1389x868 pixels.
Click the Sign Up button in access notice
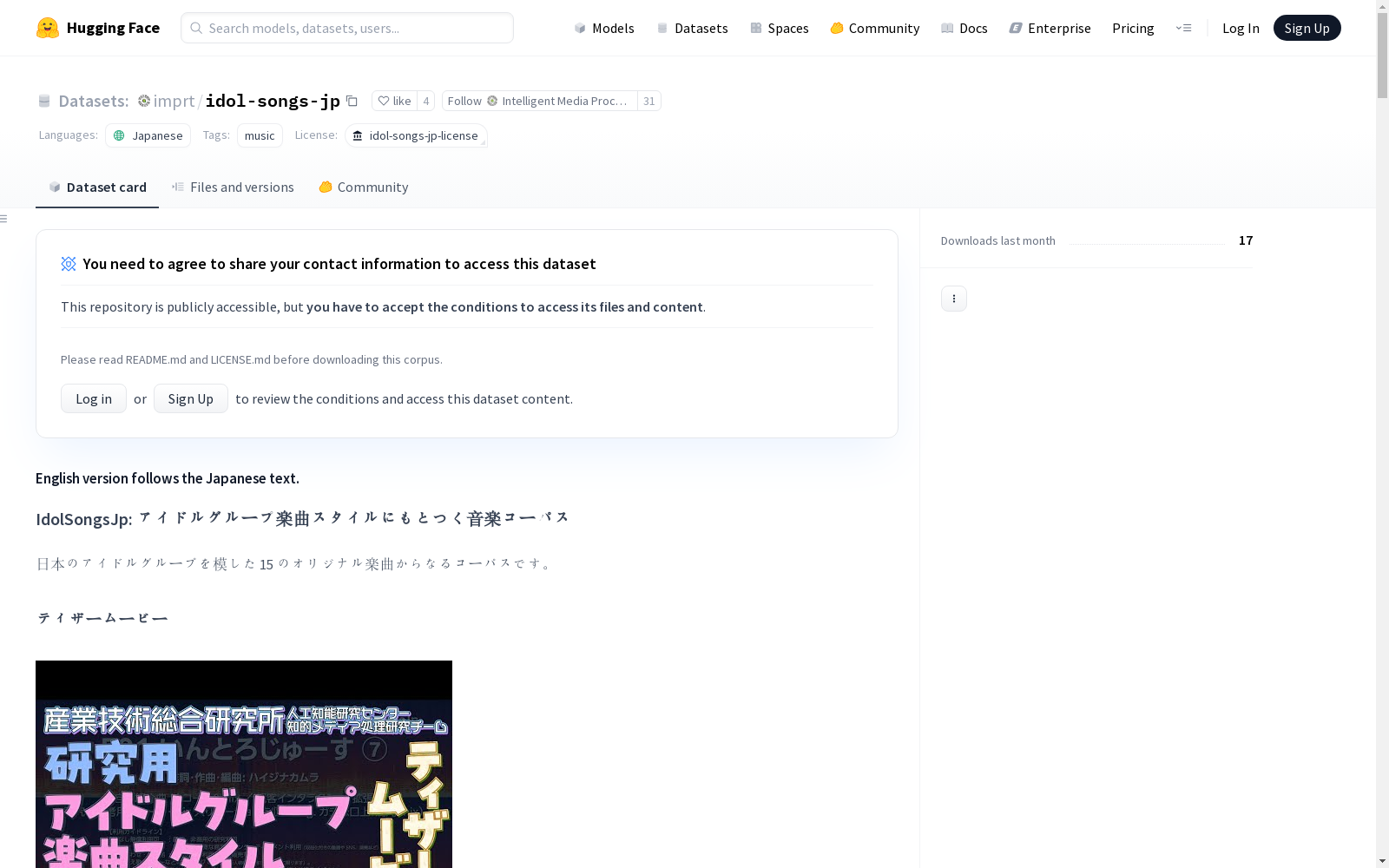point(191,398)
